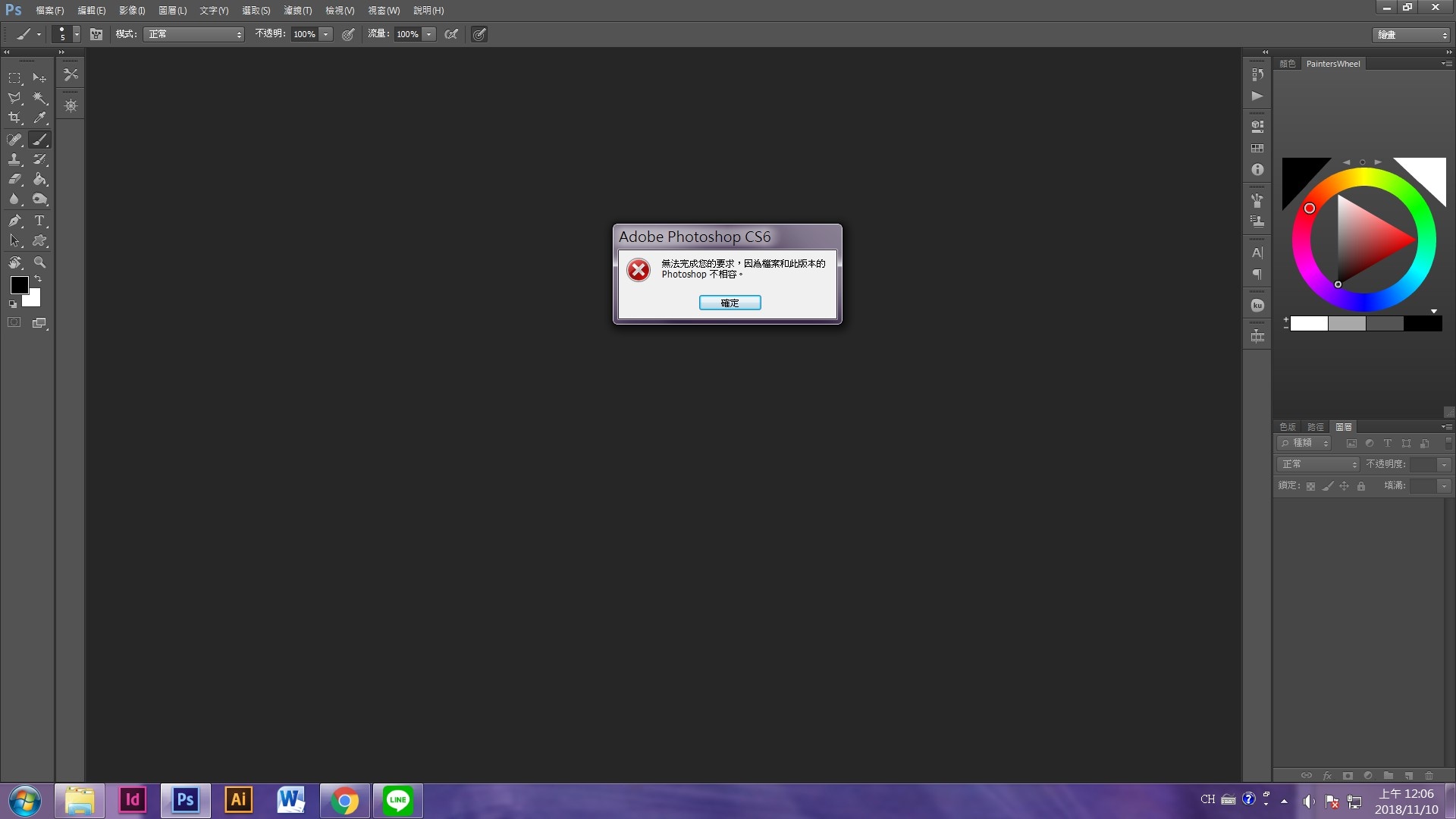The width and height of the screenshot is (1456, 819).
Task: Open the 濾鏡(T) menu
Action: point(298,11)
